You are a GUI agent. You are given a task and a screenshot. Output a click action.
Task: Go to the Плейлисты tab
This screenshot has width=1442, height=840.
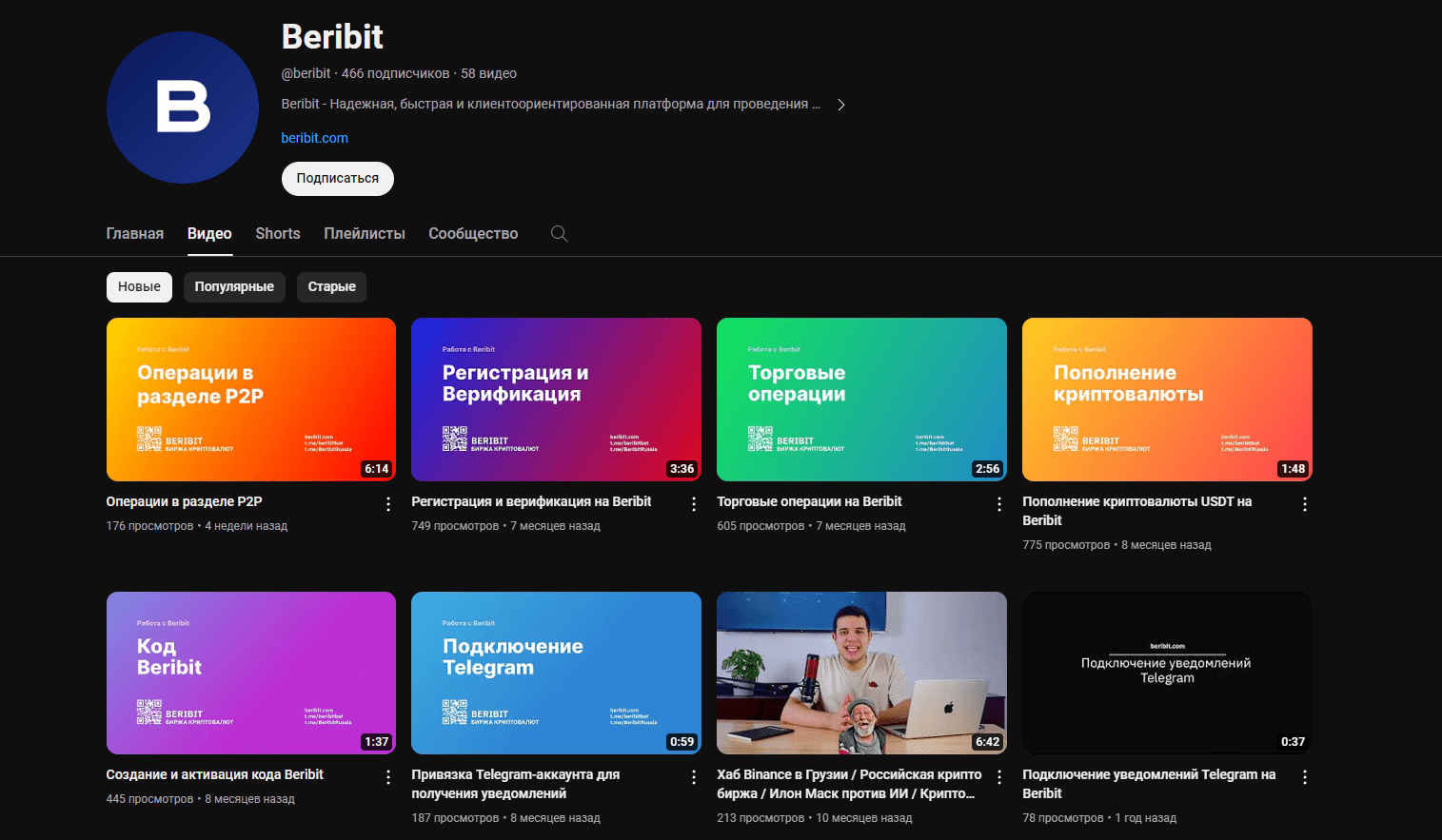[x=365, y=234]
